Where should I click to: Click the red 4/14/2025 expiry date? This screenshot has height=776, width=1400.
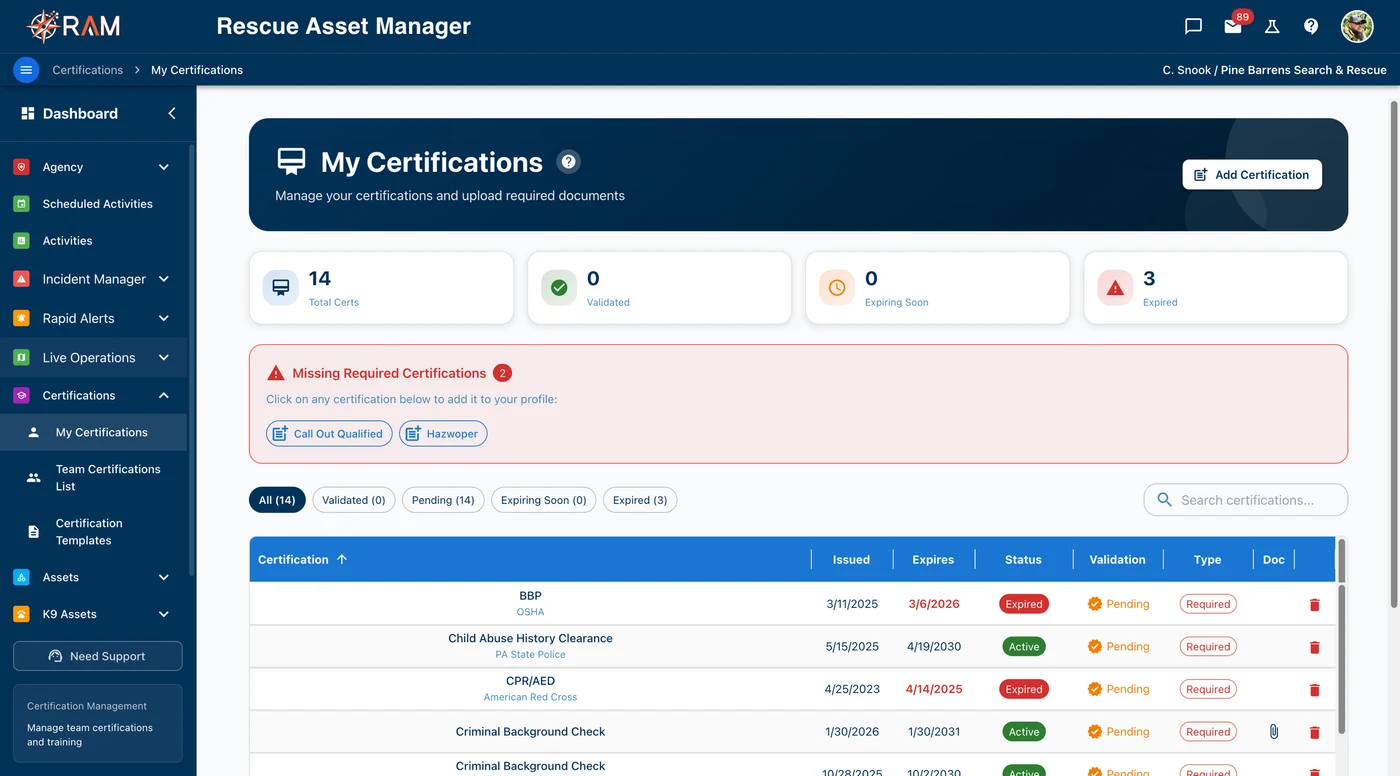[934, 689]
